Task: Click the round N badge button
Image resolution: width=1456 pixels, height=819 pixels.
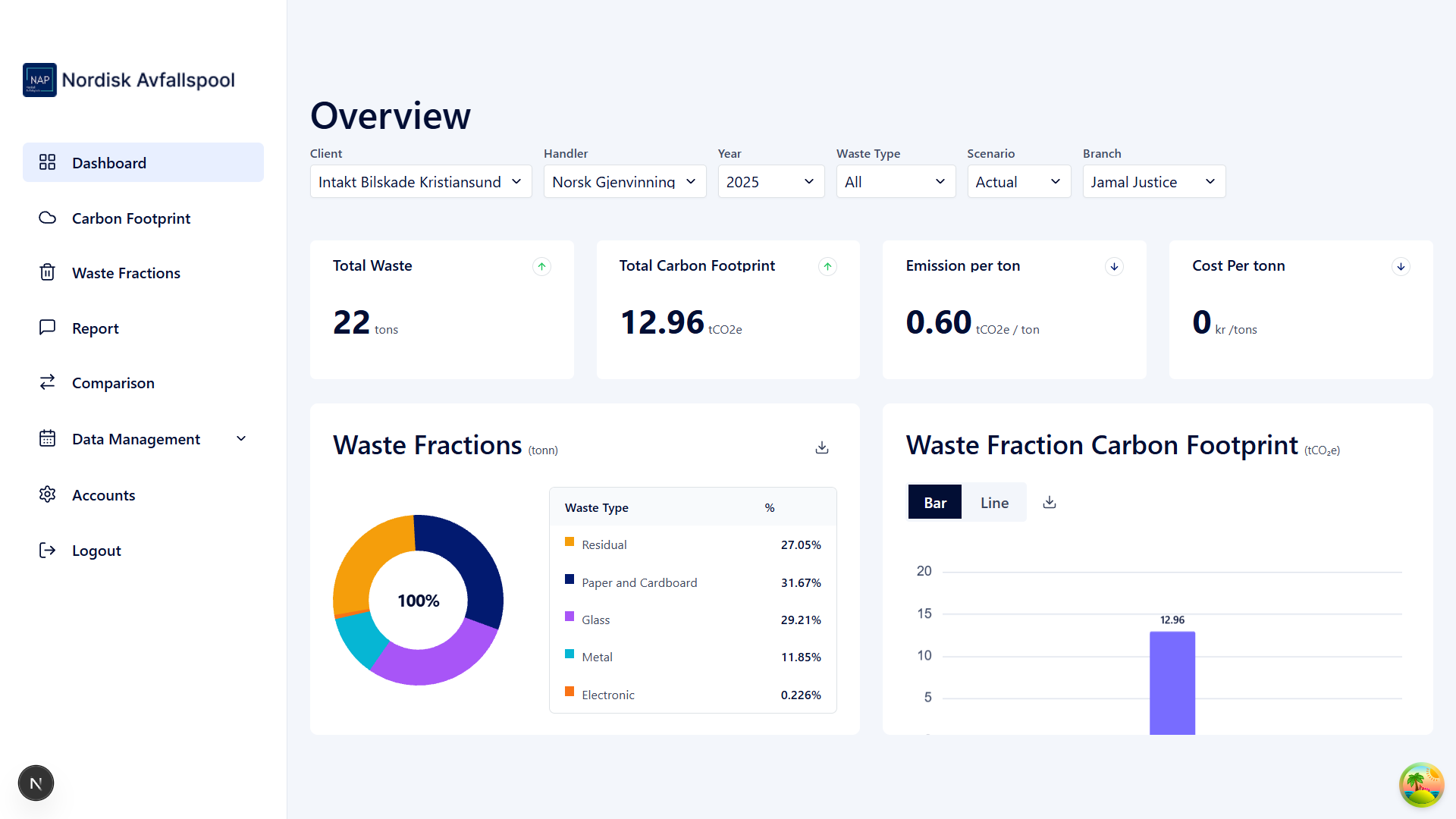Action: (36, 783)
